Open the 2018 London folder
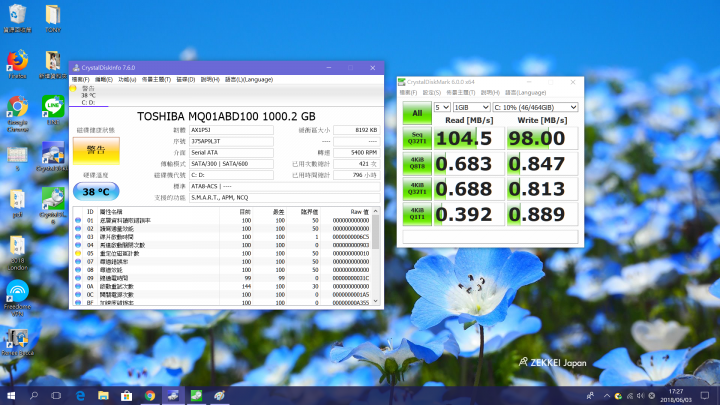Image resolution: width=720 pixels, height=405 pixels. pos(17,253)
